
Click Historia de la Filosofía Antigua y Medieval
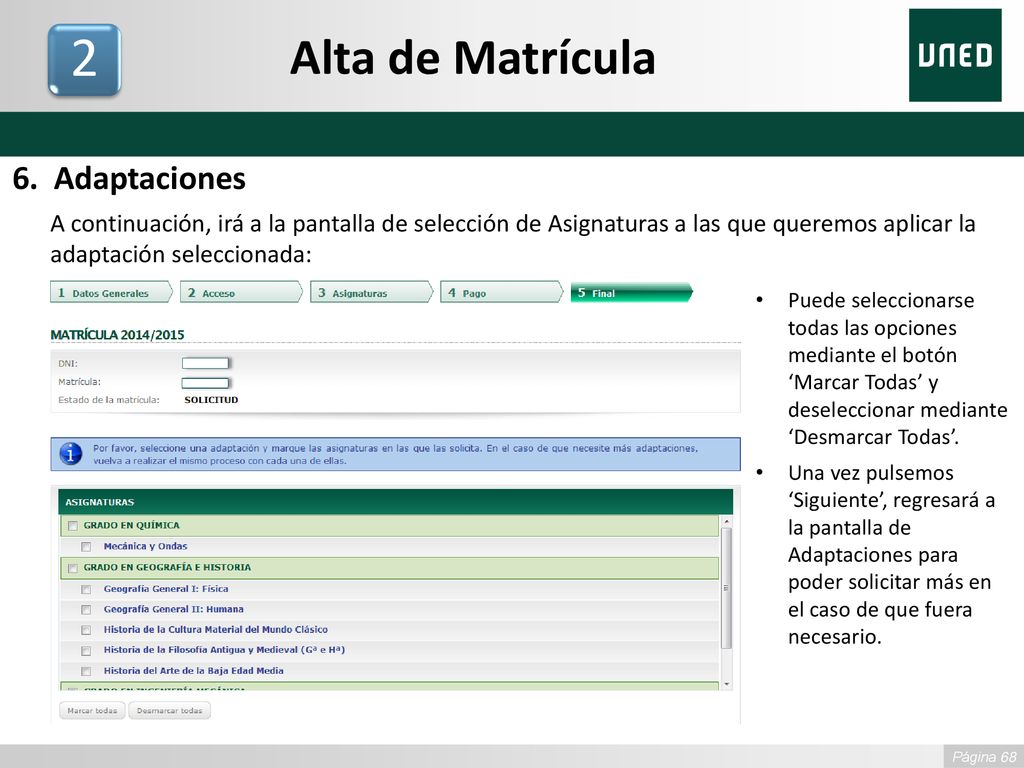pos(224,650)
